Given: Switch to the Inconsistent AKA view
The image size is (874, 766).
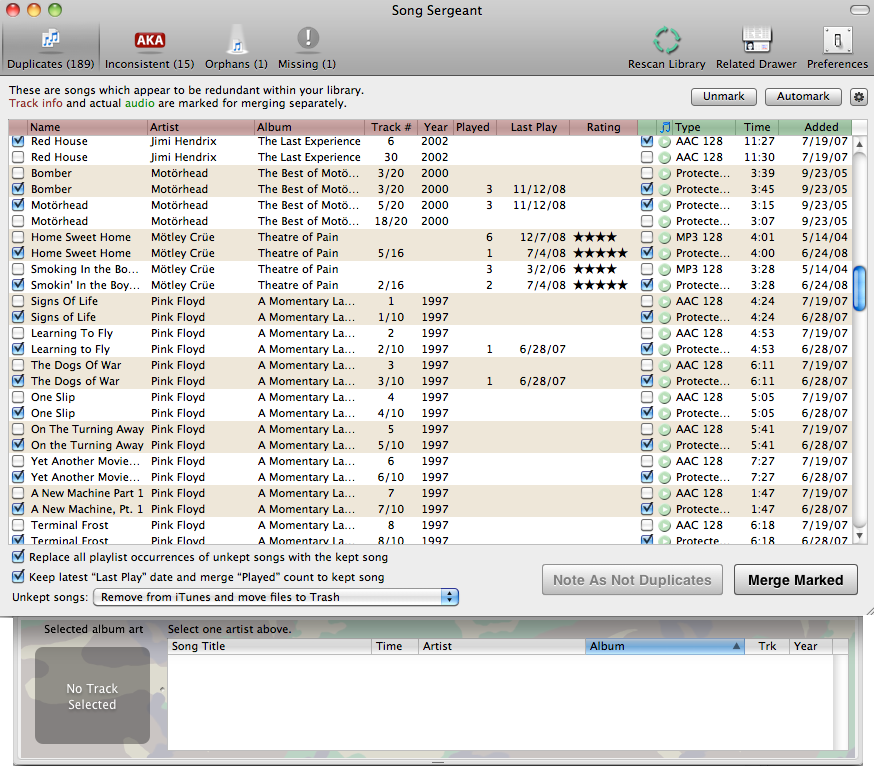Looking at the screenshot, I should pyautogui.click(x=149, y=49).
